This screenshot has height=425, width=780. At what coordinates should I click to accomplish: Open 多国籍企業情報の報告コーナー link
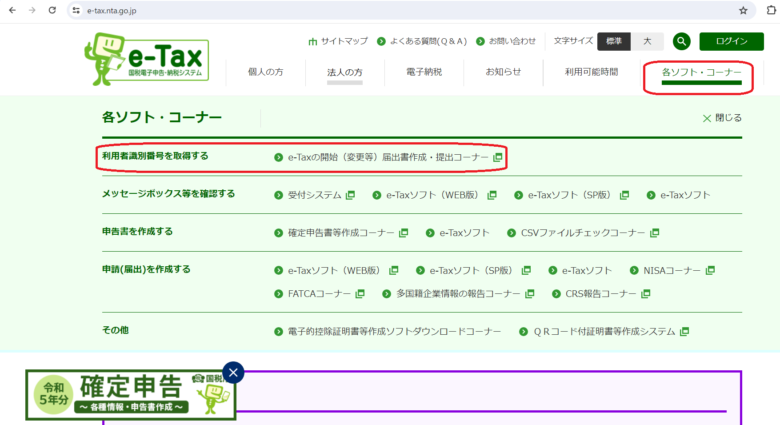[458, 294]
